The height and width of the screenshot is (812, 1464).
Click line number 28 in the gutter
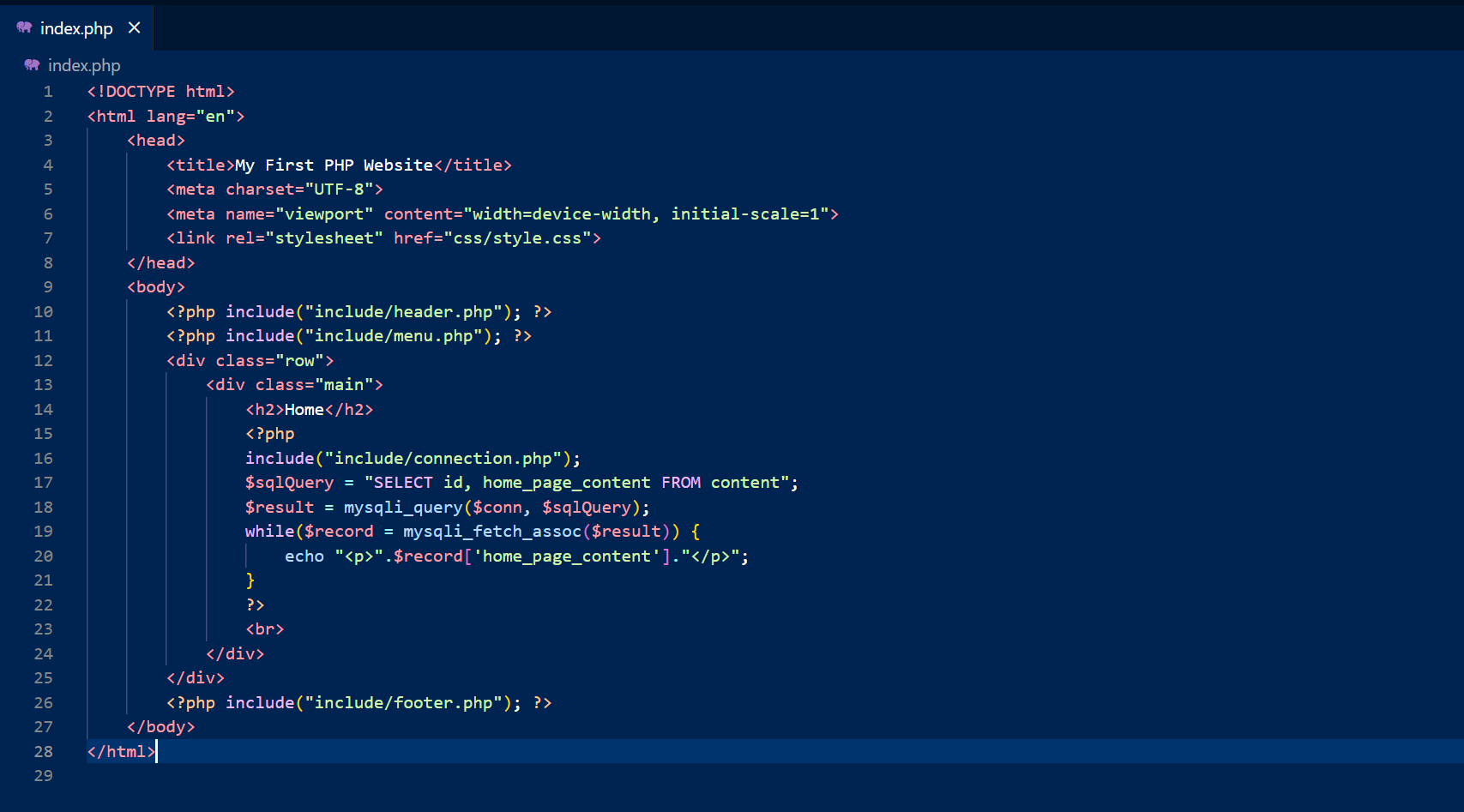point(43,752)
